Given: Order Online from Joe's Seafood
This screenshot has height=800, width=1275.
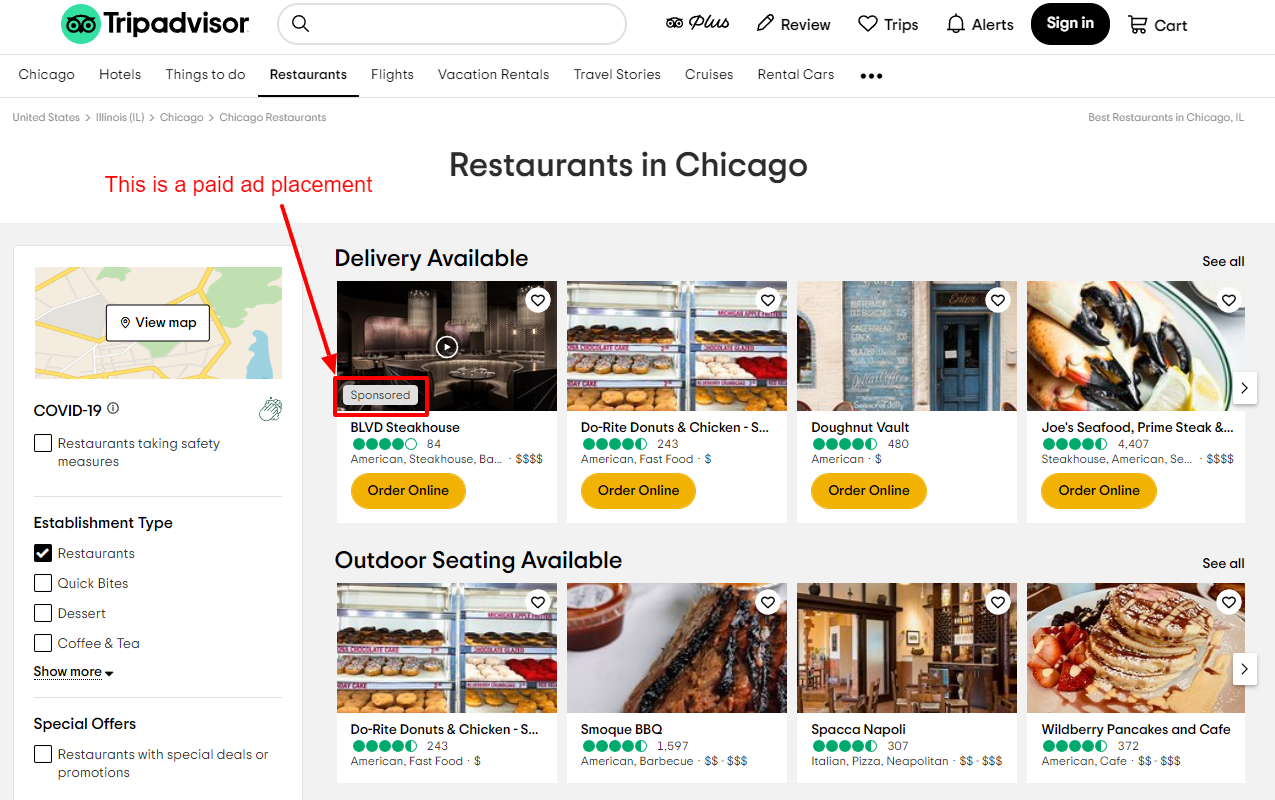Looking at the screenshot, I should pos(1099,491).
